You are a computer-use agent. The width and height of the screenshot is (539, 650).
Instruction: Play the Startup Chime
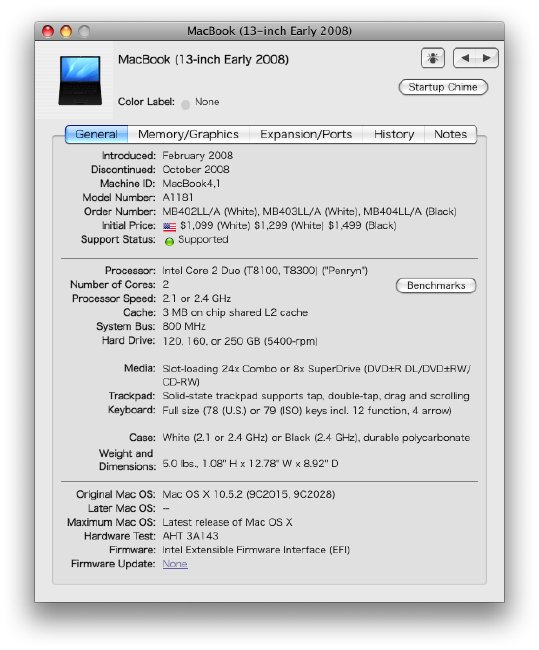pos(443,87)
